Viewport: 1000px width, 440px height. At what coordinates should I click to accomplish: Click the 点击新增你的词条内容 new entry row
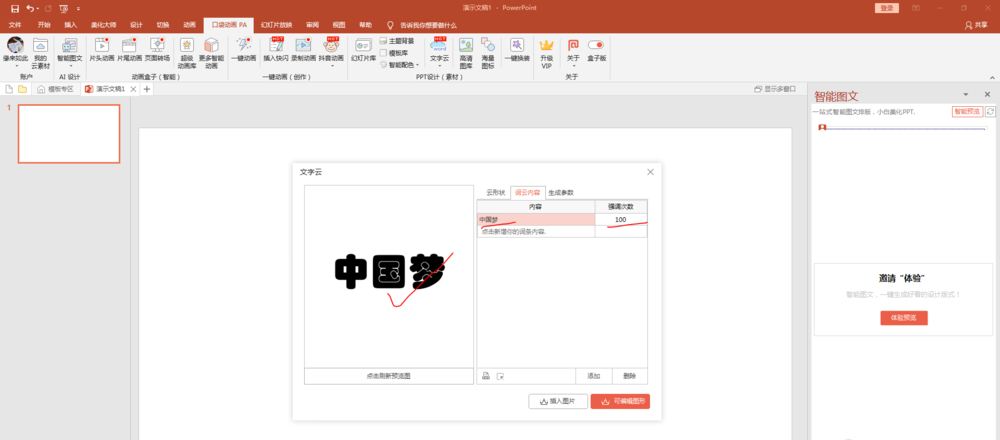[x=536, y=231]
